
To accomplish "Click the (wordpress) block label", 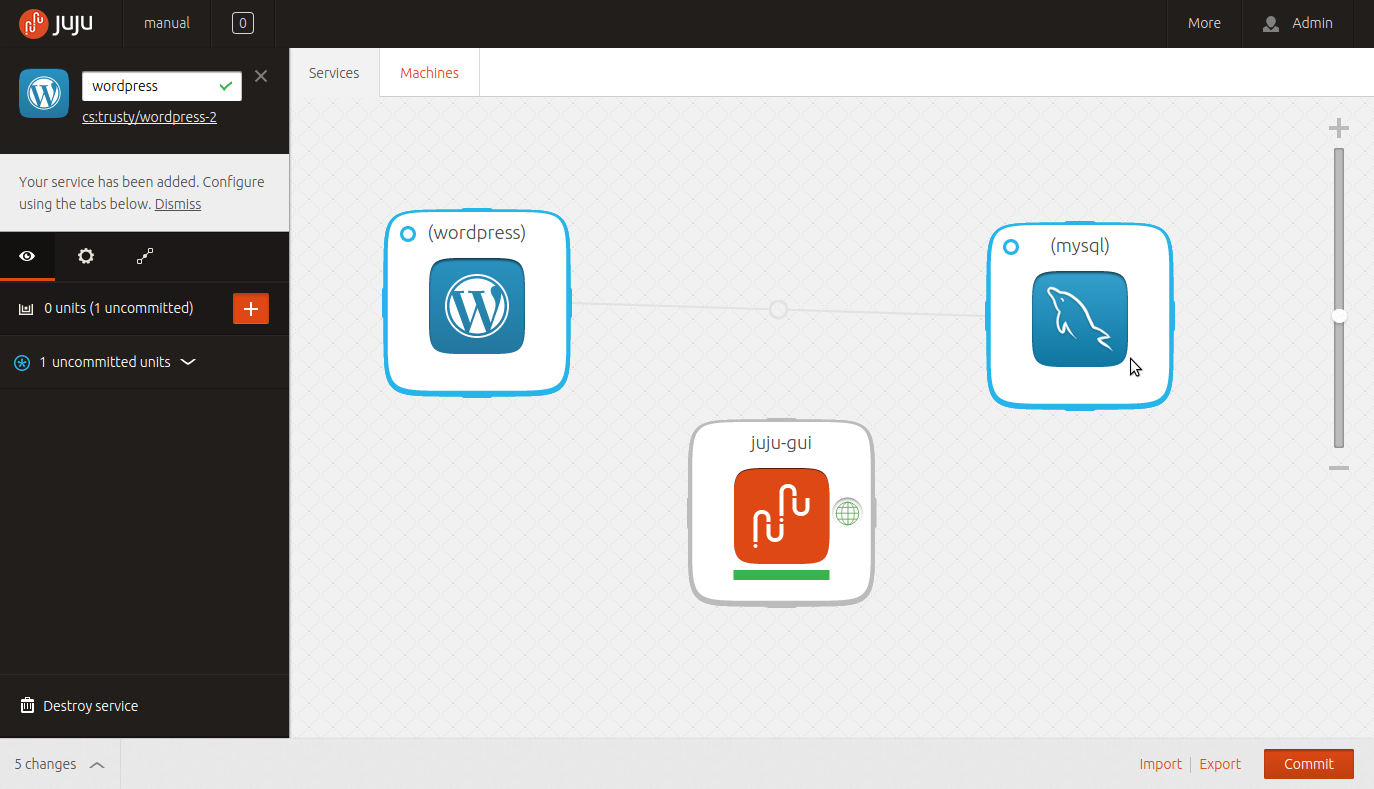I will pyautogui.click(x=477, y=232).
